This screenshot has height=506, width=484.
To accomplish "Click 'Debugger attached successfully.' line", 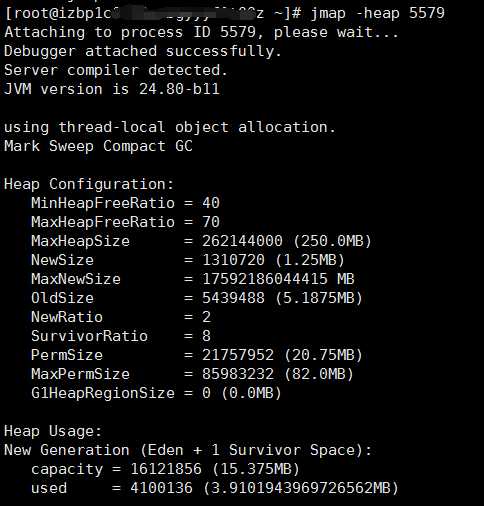I will click(143, 51).
